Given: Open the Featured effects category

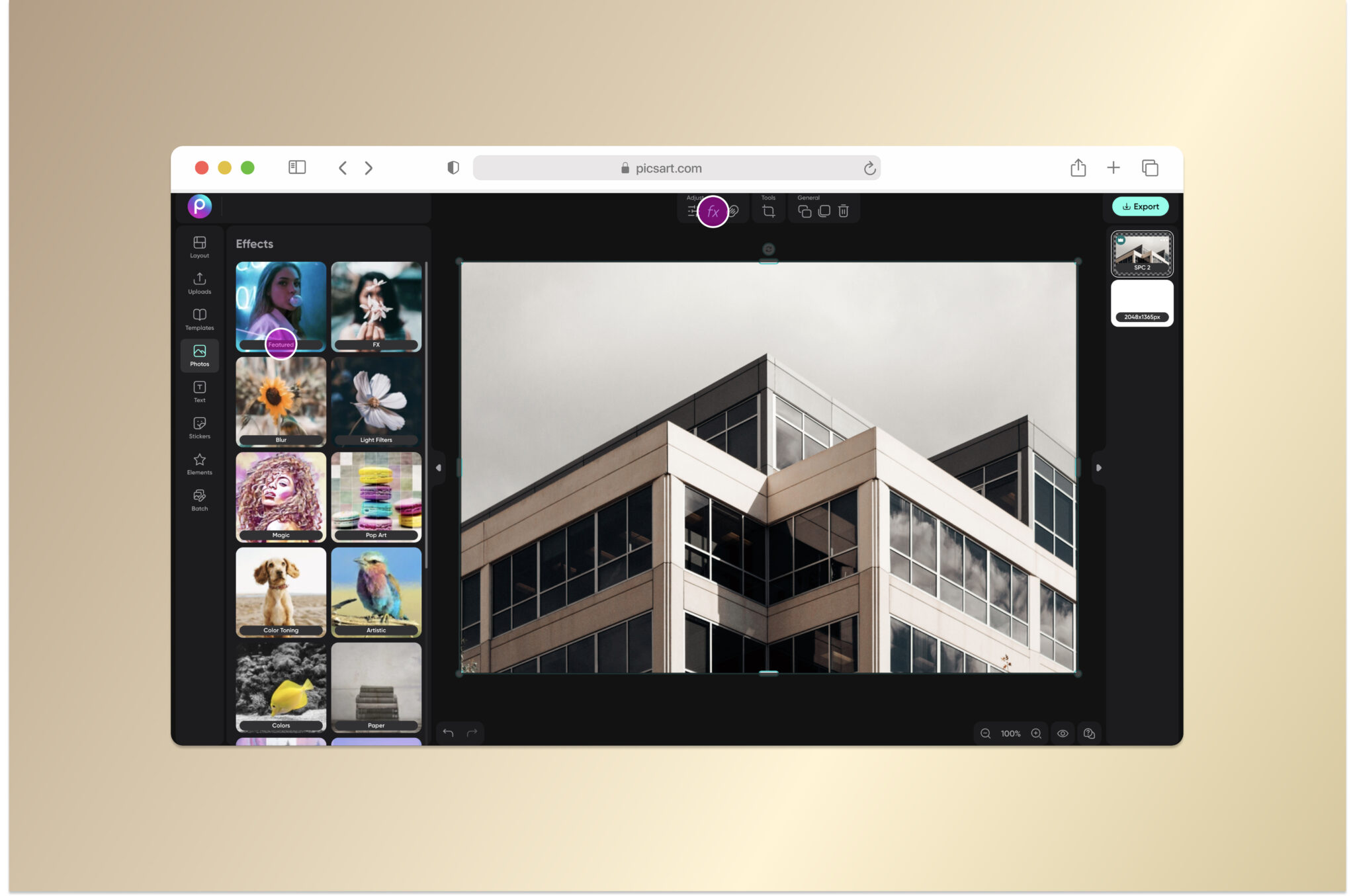Looking at the screenshot, I should (x=281, y=344).
